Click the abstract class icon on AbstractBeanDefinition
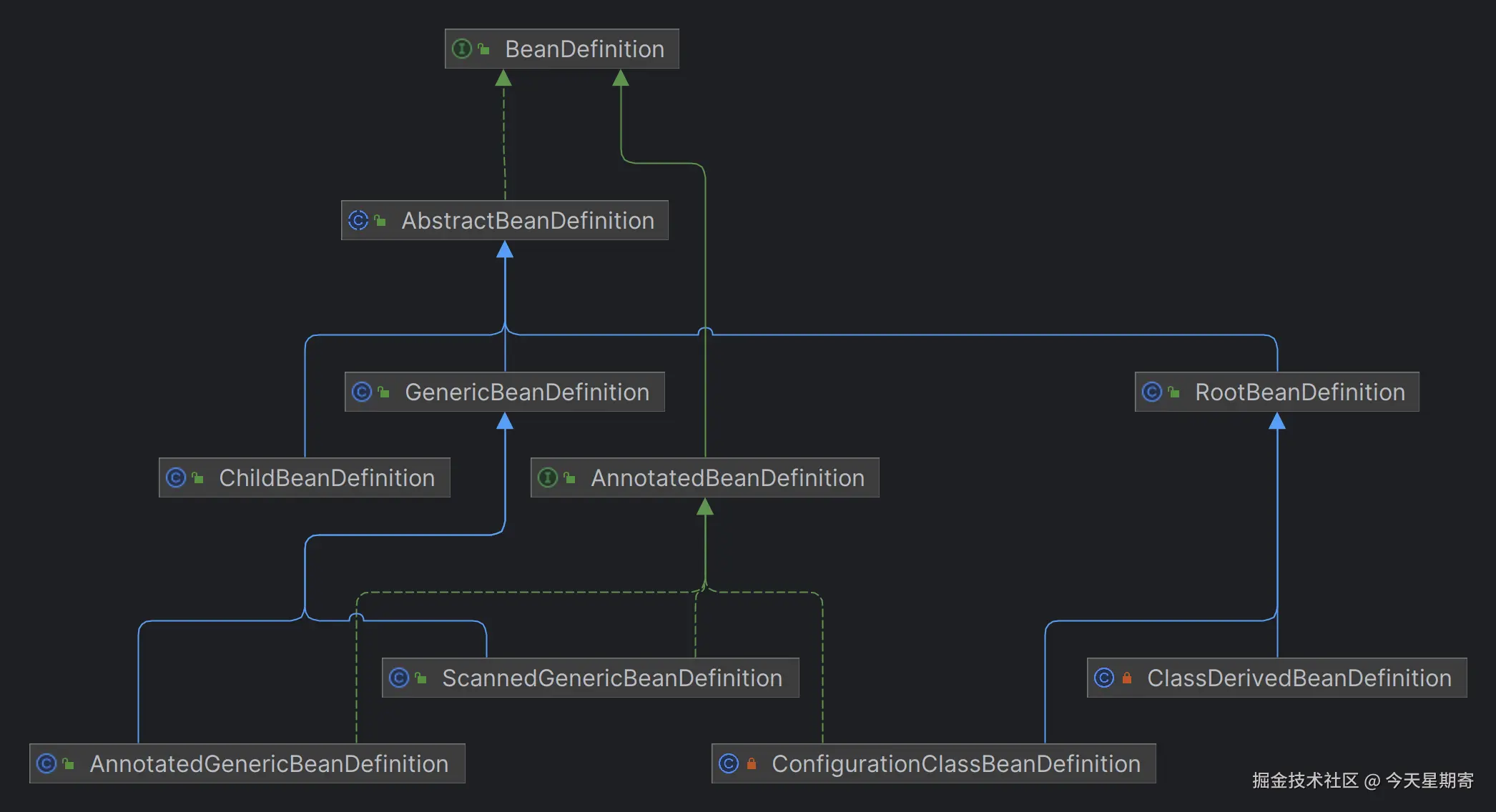Image resolution: width=1496 pixels, height=812 pixels. [x=358, y=220]
